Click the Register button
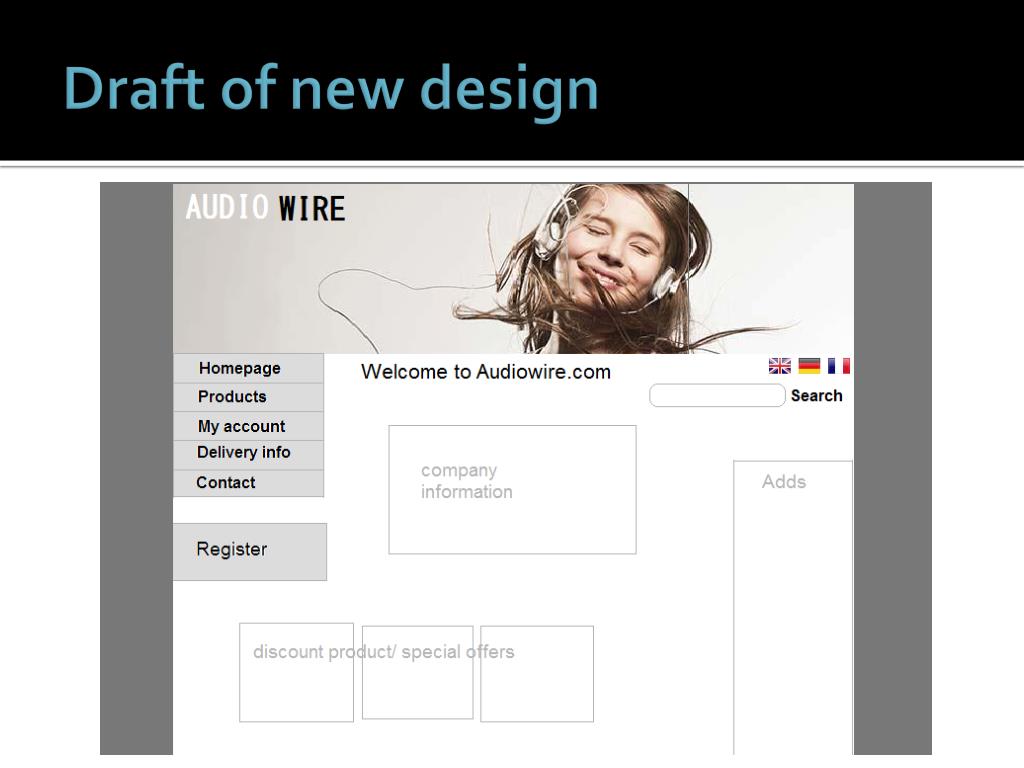This screenshot has width=1024, height=768. 250,551
